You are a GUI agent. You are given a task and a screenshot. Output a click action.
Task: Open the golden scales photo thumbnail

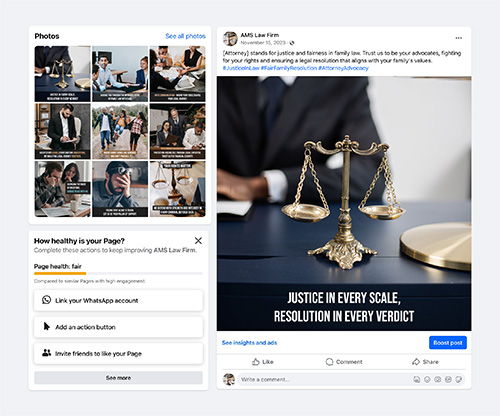click(63, 74)
